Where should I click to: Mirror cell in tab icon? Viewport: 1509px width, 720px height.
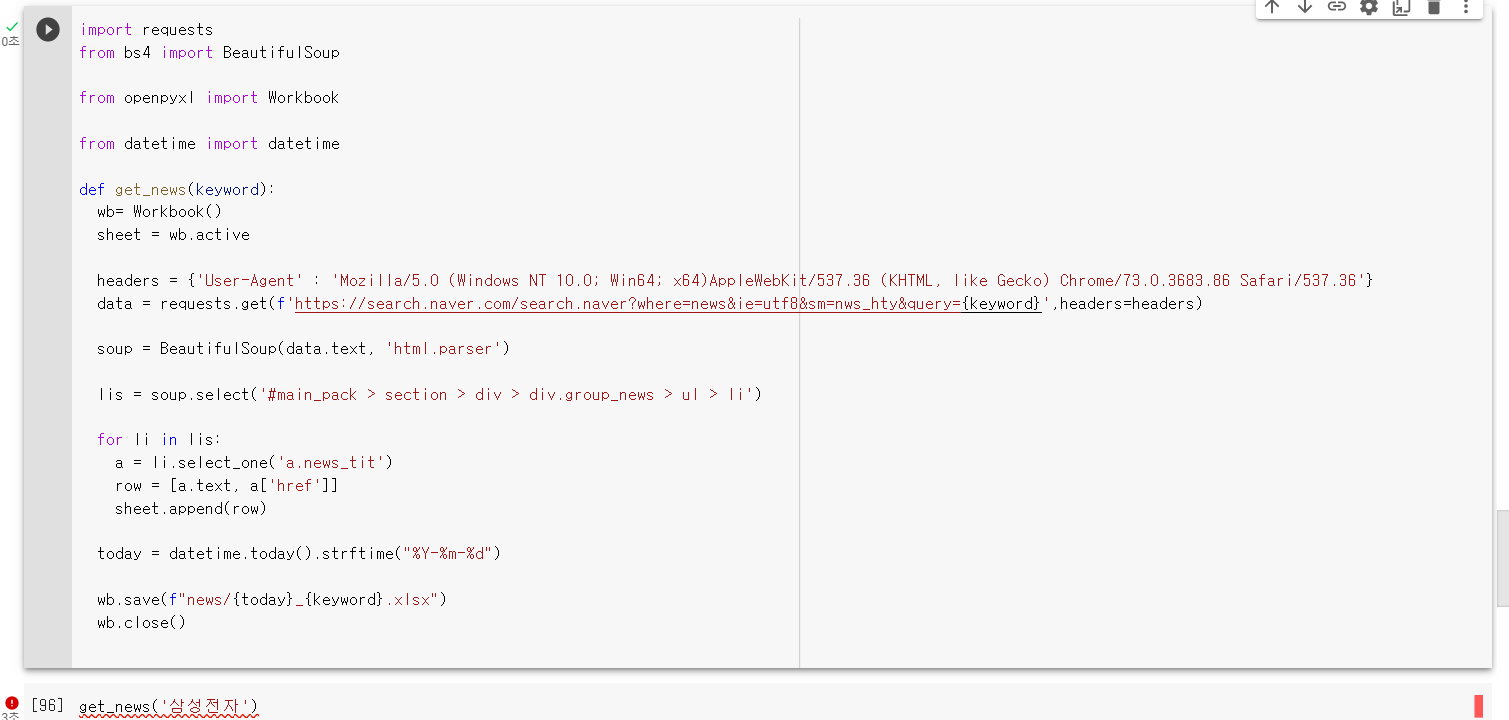tap(1401, 7)
